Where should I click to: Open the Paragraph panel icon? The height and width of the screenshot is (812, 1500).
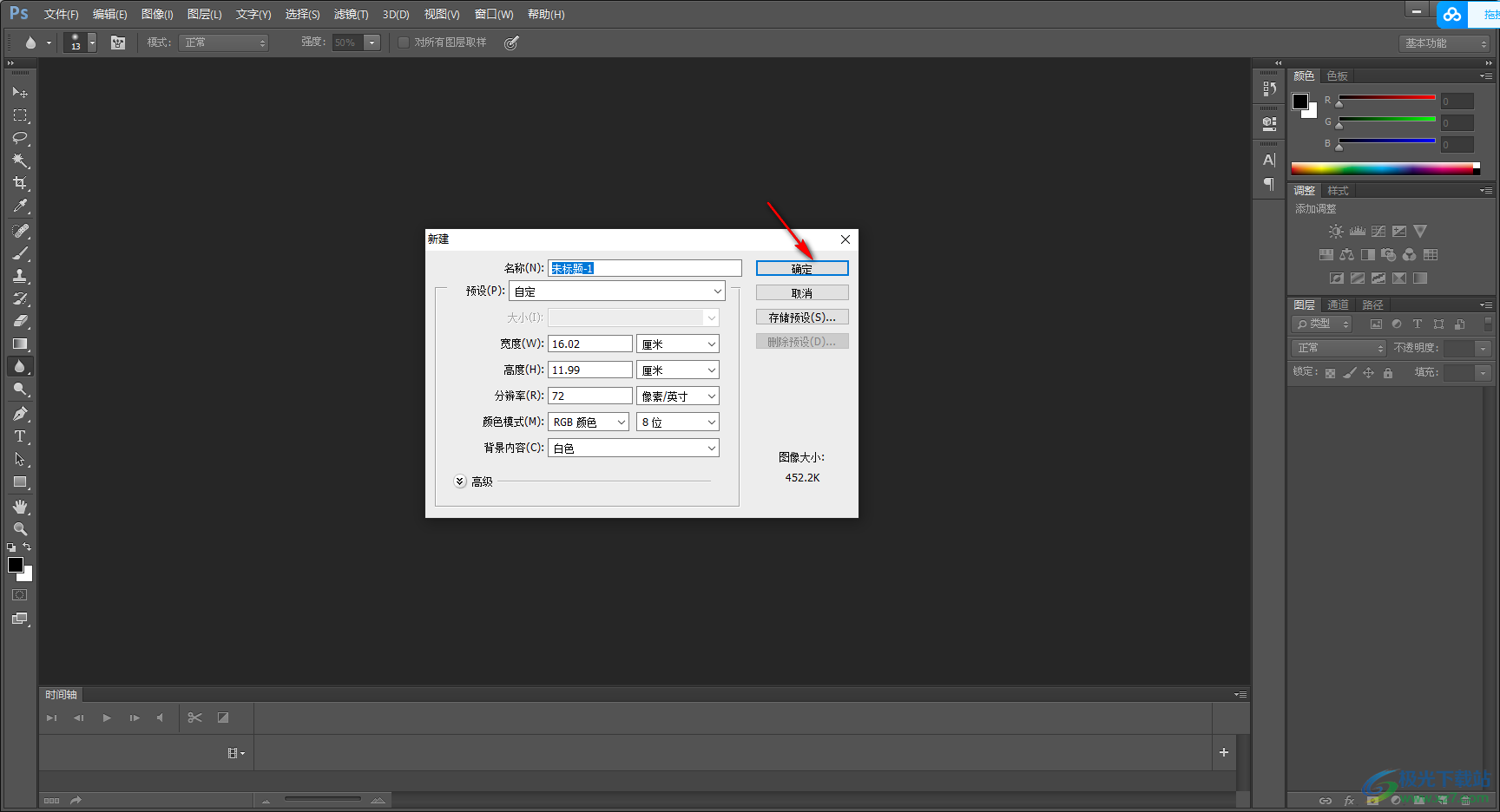(1269, 184)
